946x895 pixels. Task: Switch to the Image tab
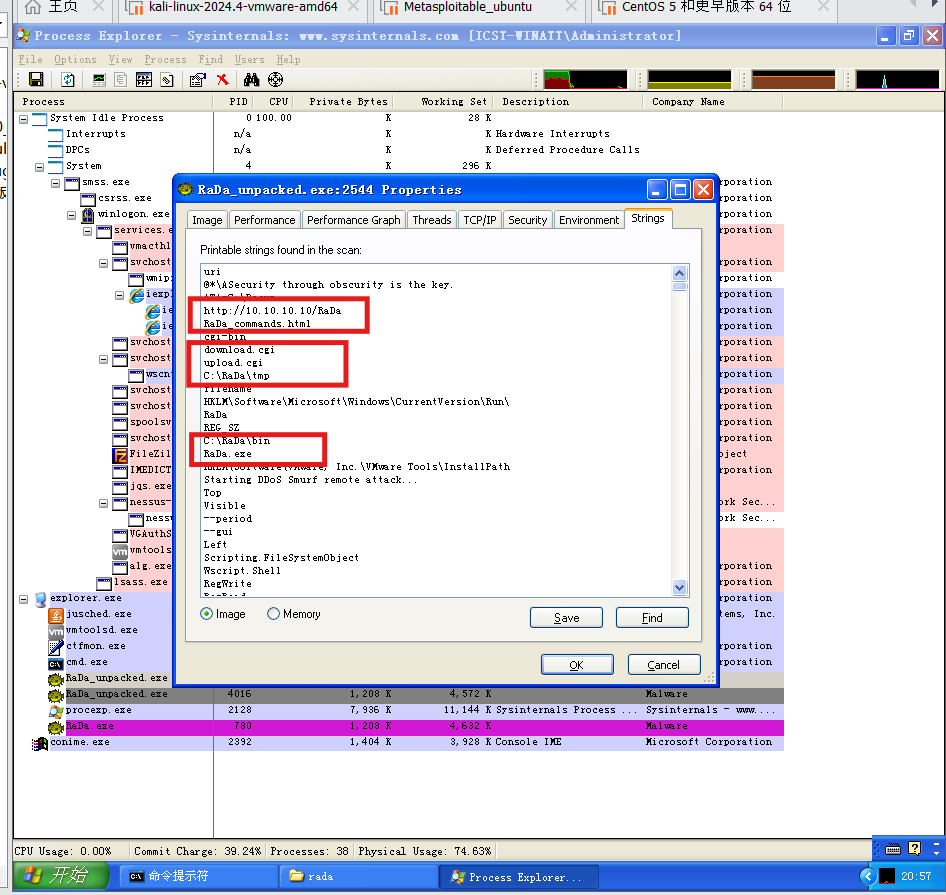[207, 220]
